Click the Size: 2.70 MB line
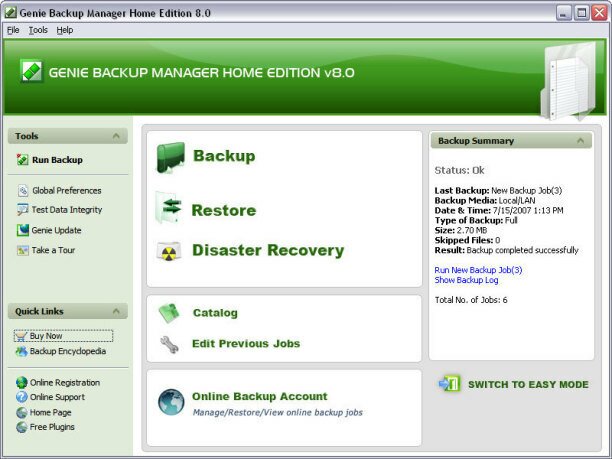Image resolution: width=612 pixels, height=459 pixels. (461, 230)
